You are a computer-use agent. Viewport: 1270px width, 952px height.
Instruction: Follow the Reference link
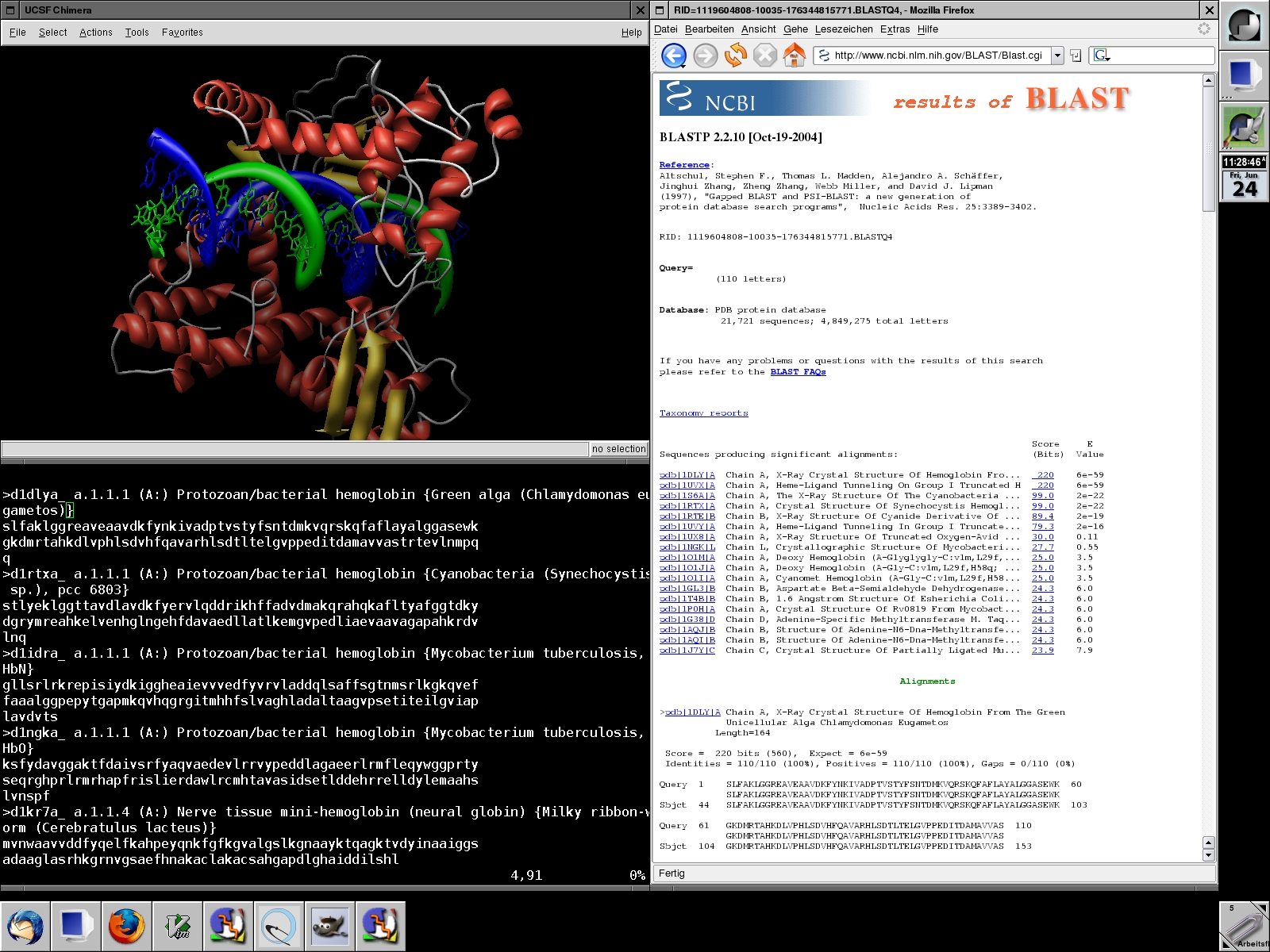(684, 165)
